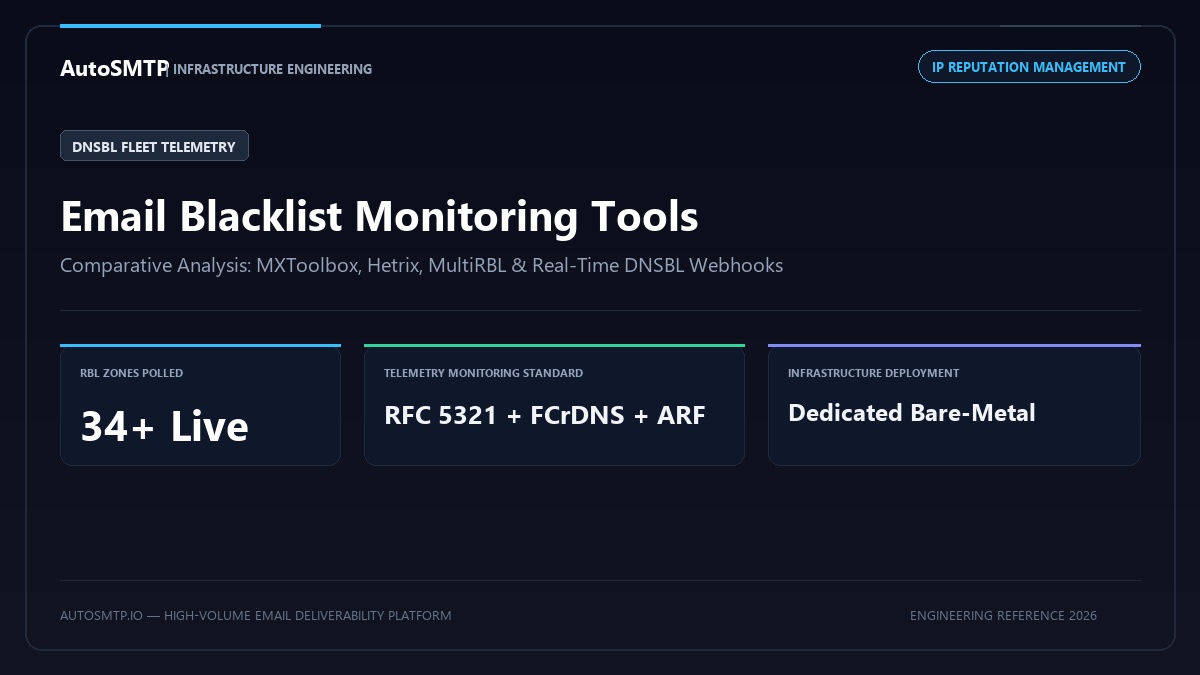This screenshot has height=675, width=1200.
Task: Click the Email Blacklist Monitoring Tools heading
Action: point(379,216)
